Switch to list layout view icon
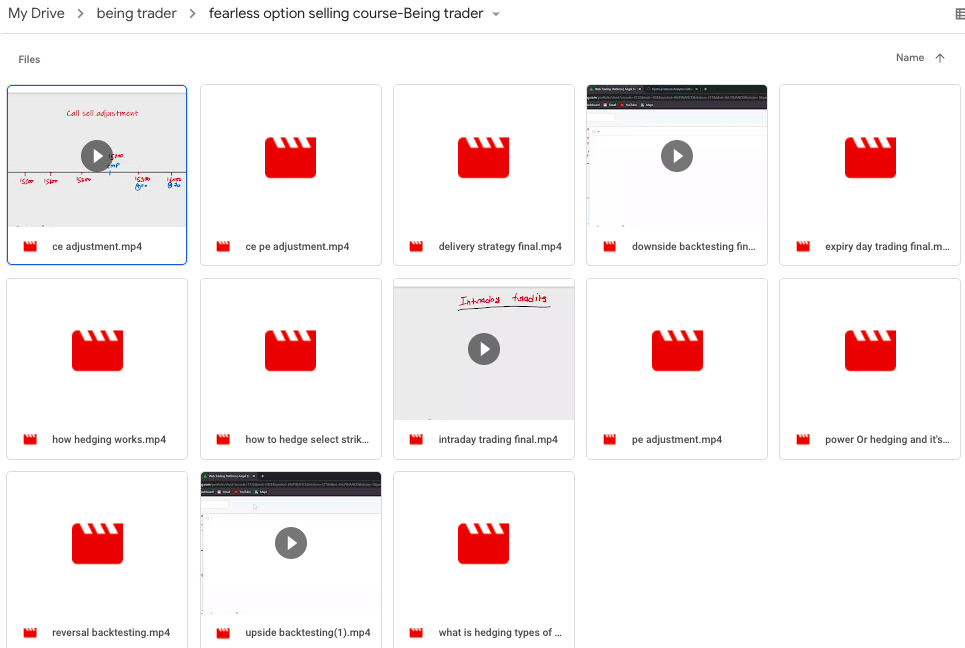 pos(960,14)
